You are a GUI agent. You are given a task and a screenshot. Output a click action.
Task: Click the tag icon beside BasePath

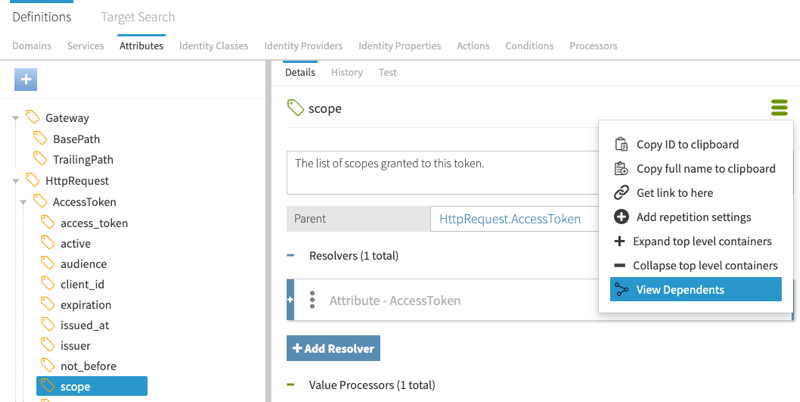pyautogui.click(x=40, y=139)
